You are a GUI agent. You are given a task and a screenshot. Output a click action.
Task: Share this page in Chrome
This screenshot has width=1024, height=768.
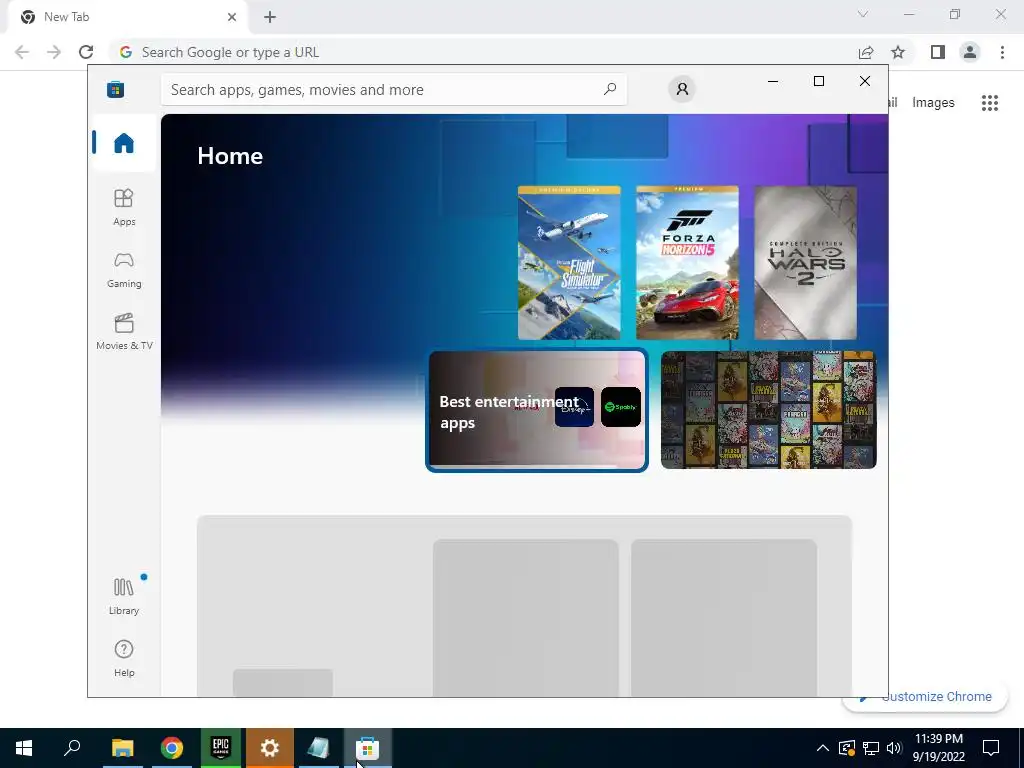click(x=866, y=52)
